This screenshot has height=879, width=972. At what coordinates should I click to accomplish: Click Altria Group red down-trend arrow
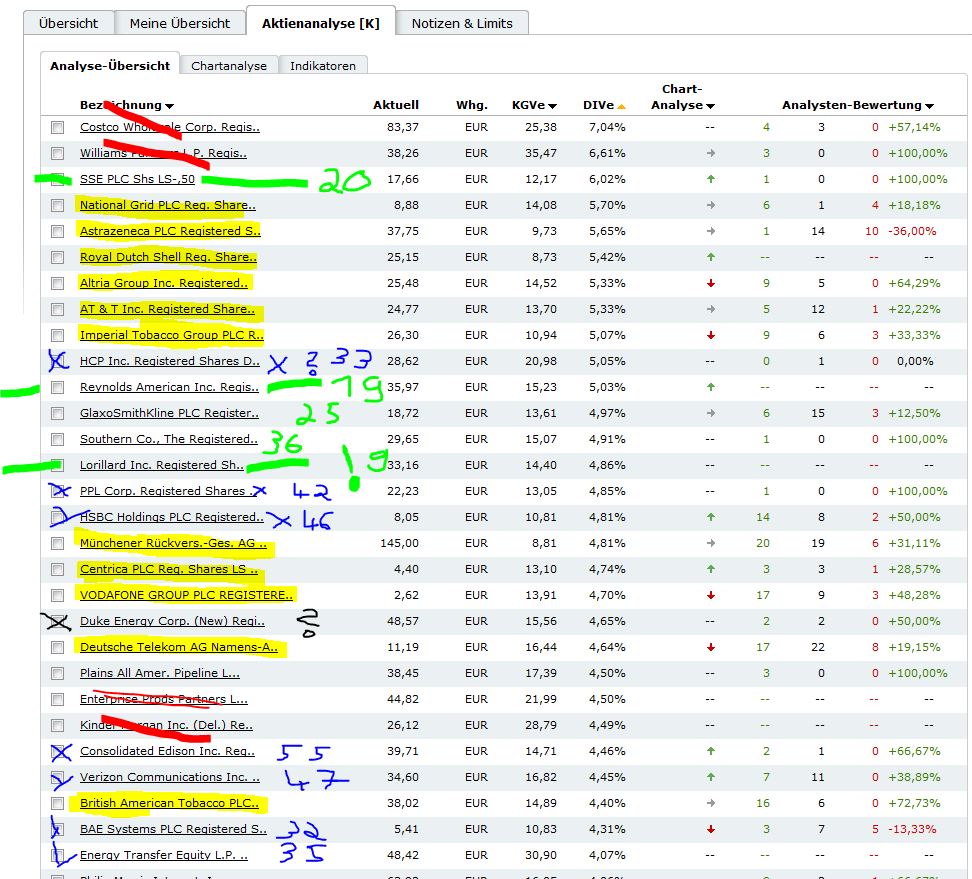tap(710, 283)
